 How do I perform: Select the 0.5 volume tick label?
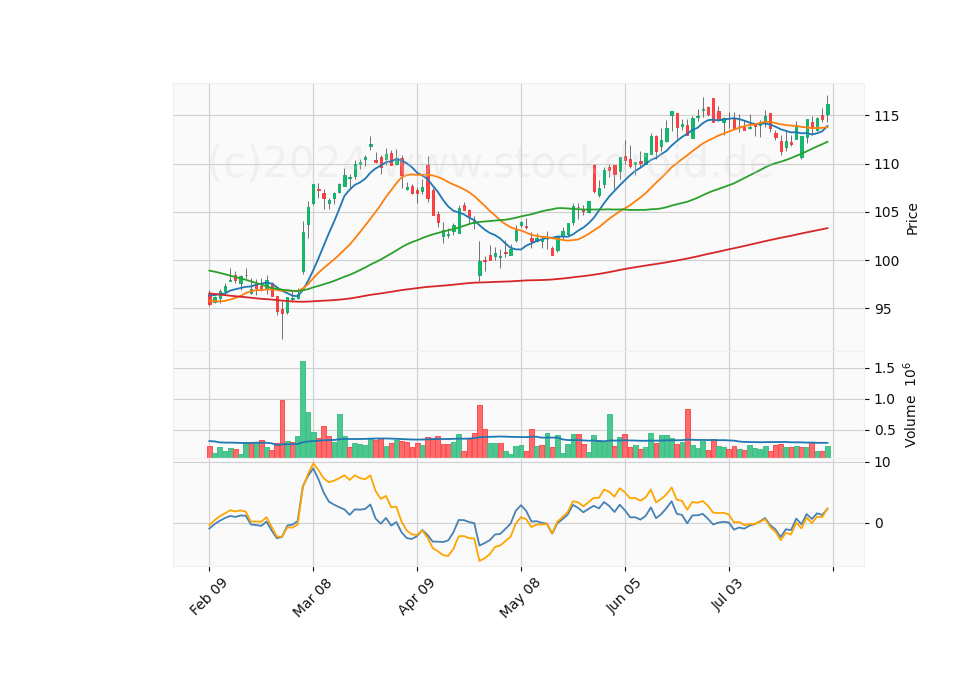[885, 430]
